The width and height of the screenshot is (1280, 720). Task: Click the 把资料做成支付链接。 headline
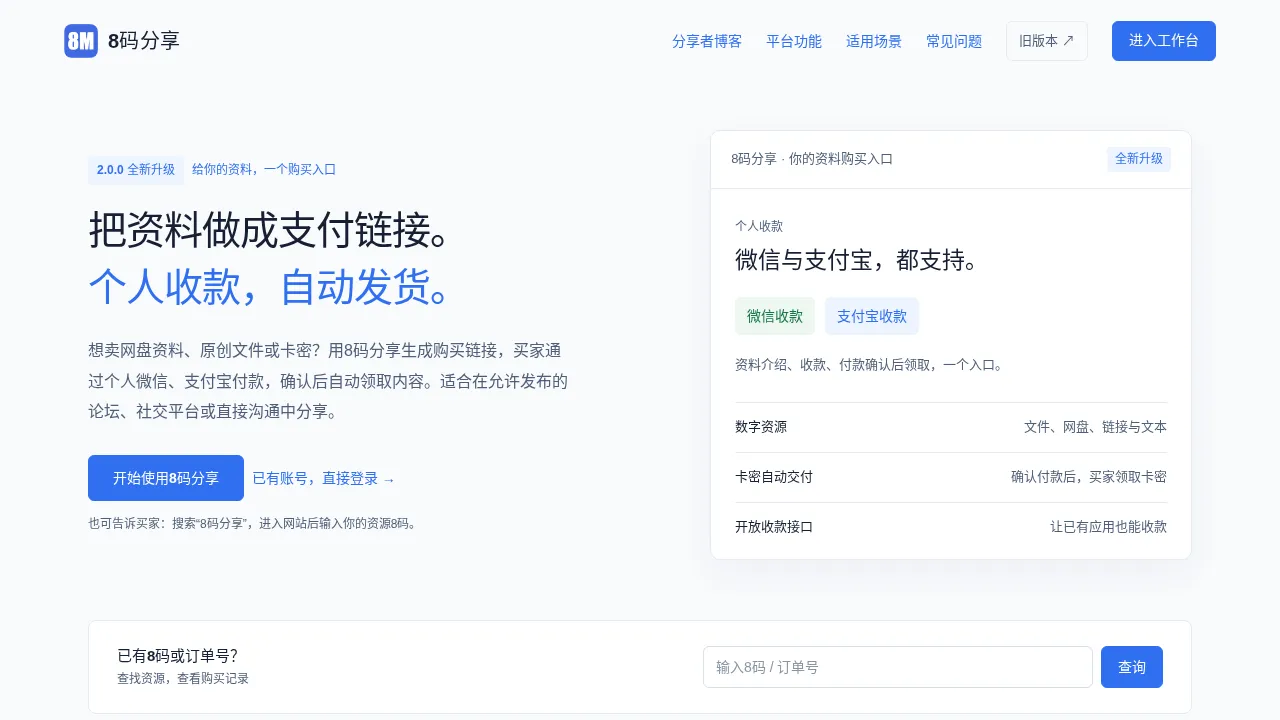click(x=274, y=230)
